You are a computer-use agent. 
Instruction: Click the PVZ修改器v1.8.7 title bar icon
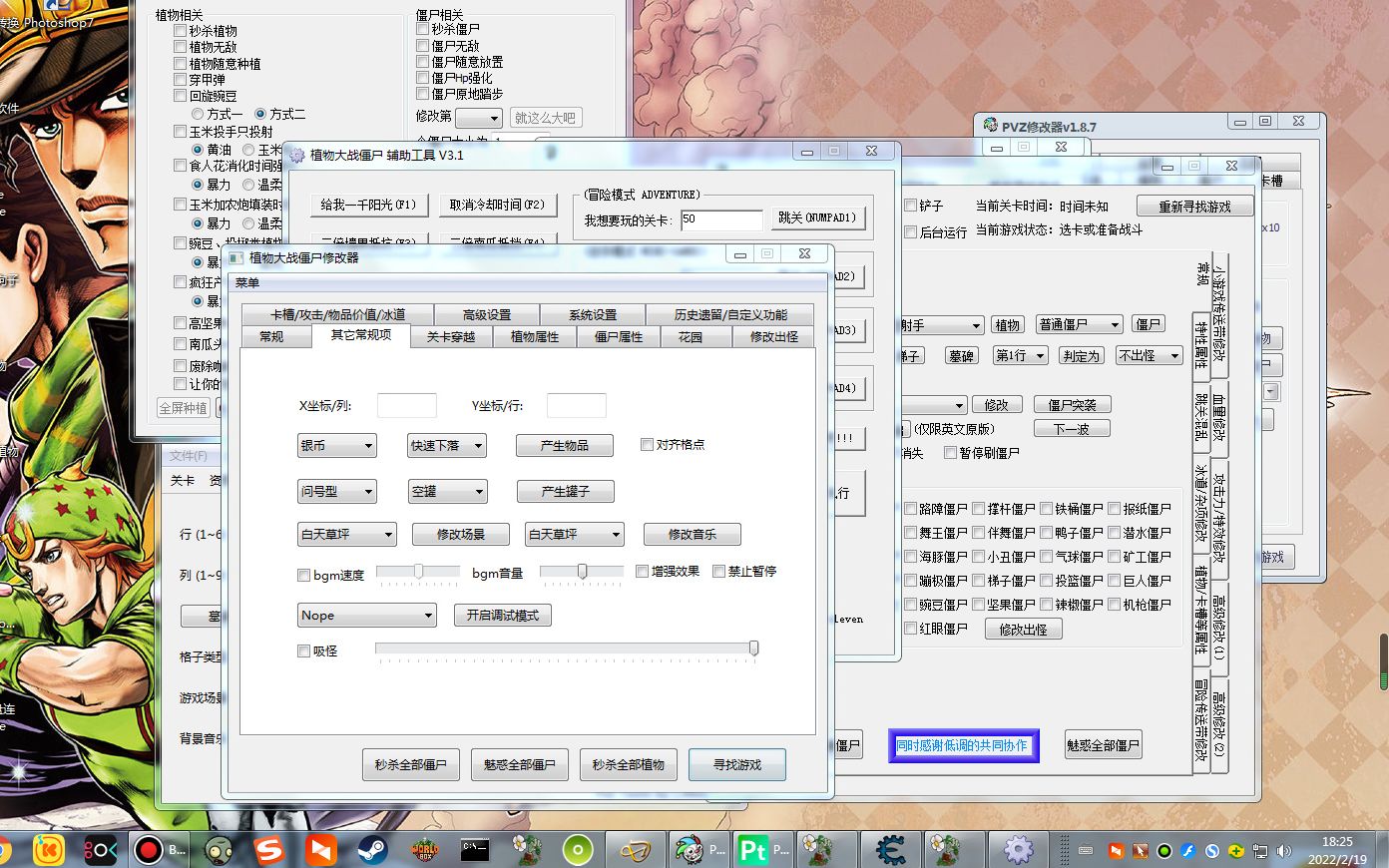tap(990, 126)
